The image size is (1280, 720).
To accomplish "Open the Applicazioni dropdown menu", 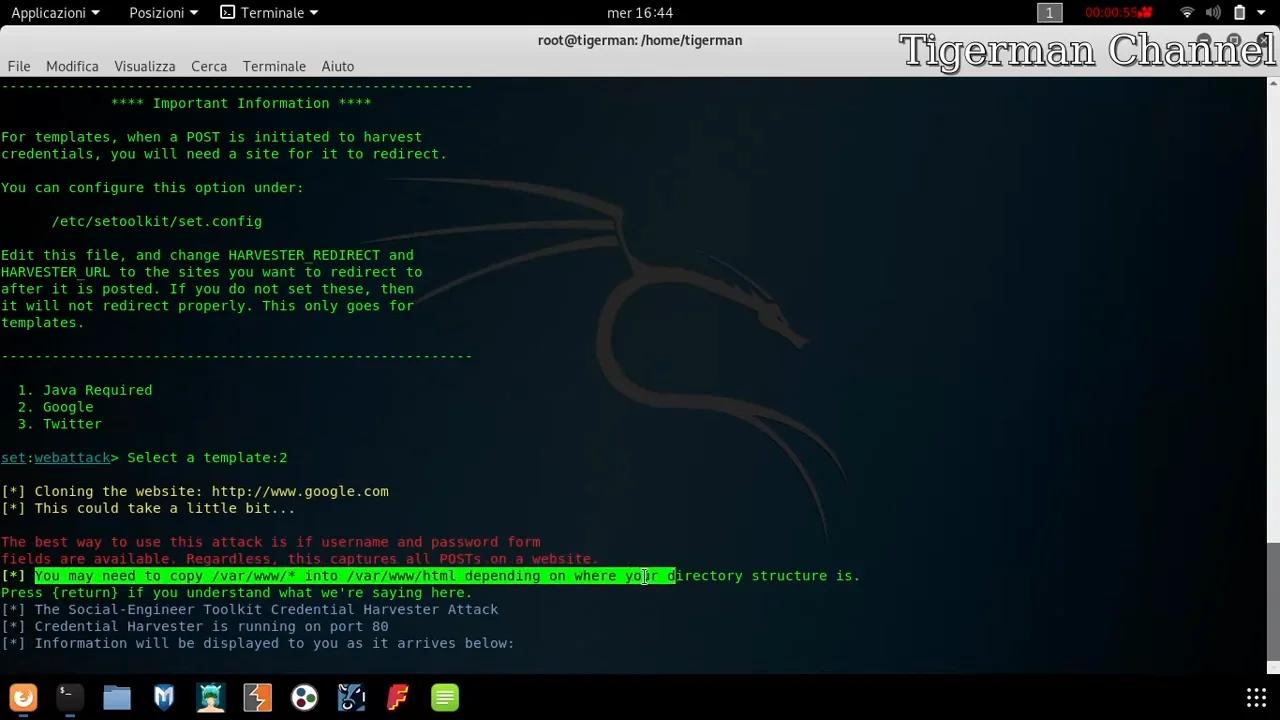I will [x=55, y=12].
